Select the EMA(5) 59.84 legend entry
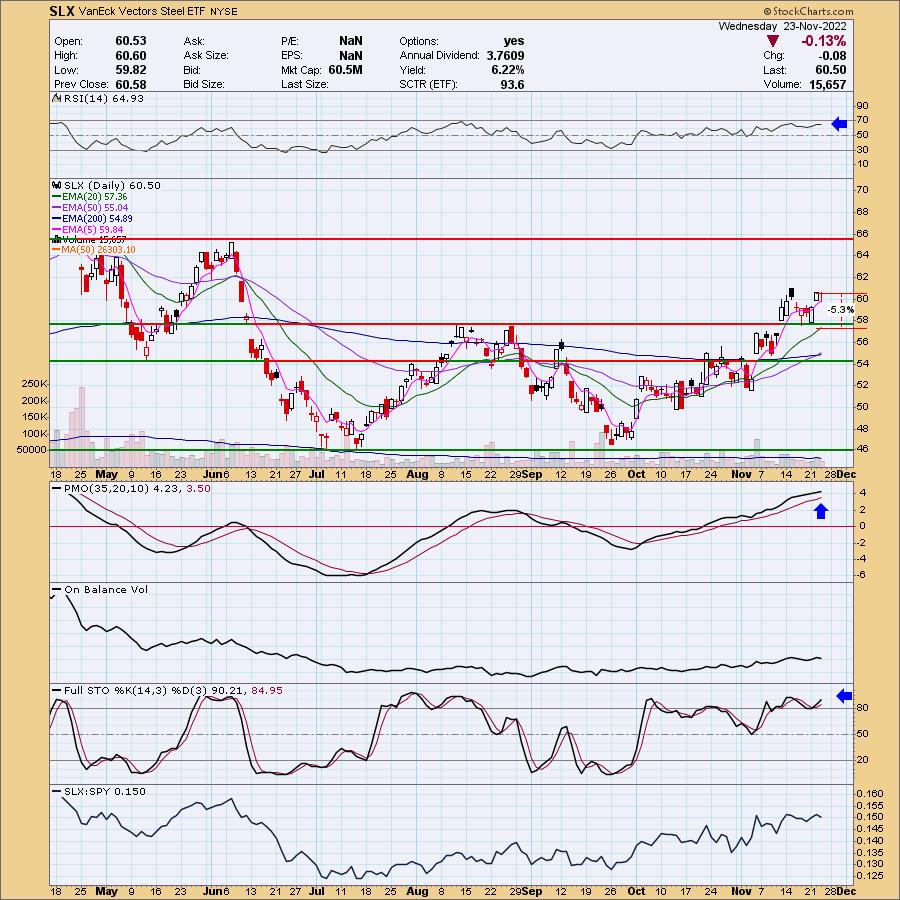This screenshot has height=900, width=900. click(92, 229)
